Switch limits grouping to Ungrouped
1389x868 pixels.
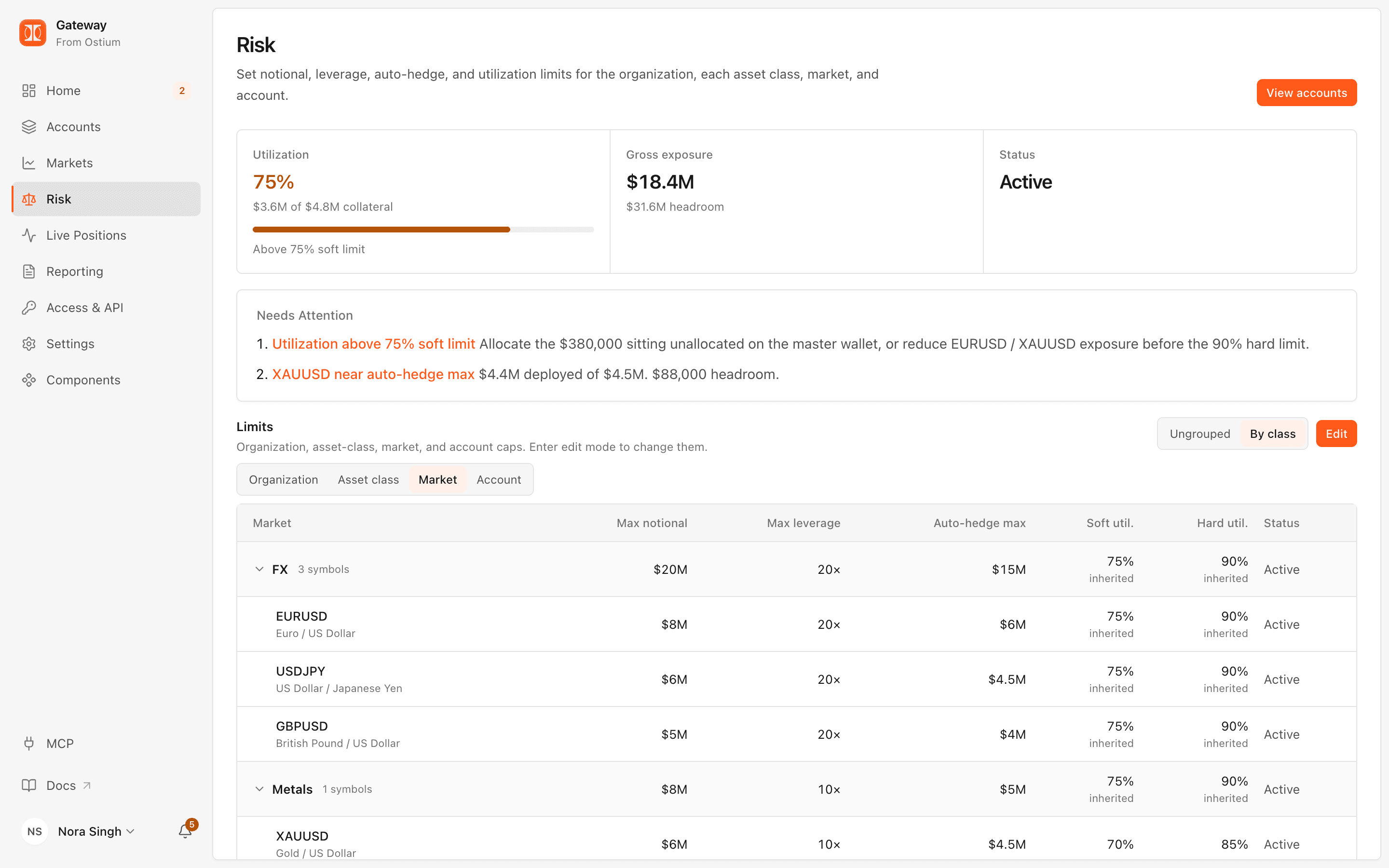click(x=1199, y=434)
